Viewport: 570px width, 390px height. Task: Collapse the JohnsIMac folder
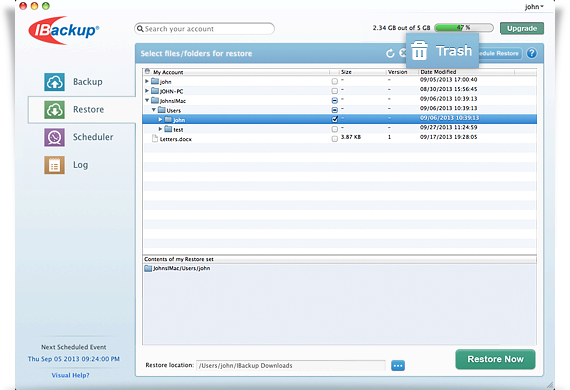147,100
